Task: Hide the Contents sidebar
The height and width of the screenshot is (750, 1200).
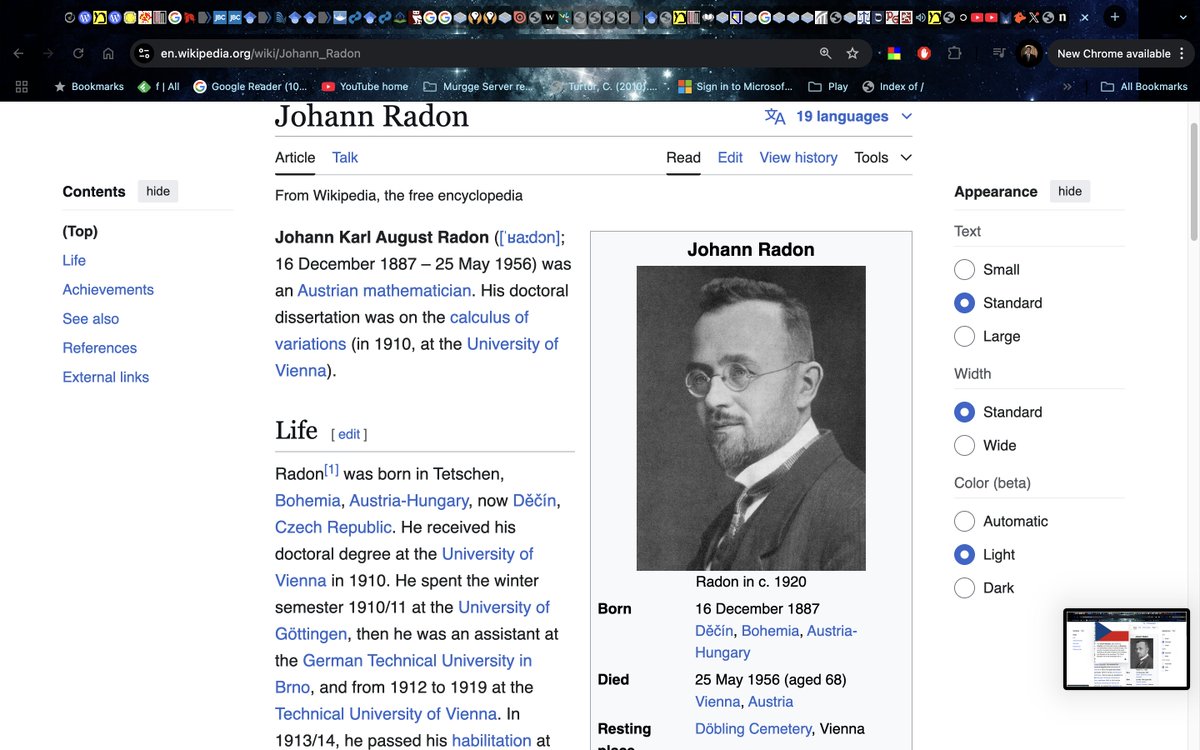Action: 158,191
